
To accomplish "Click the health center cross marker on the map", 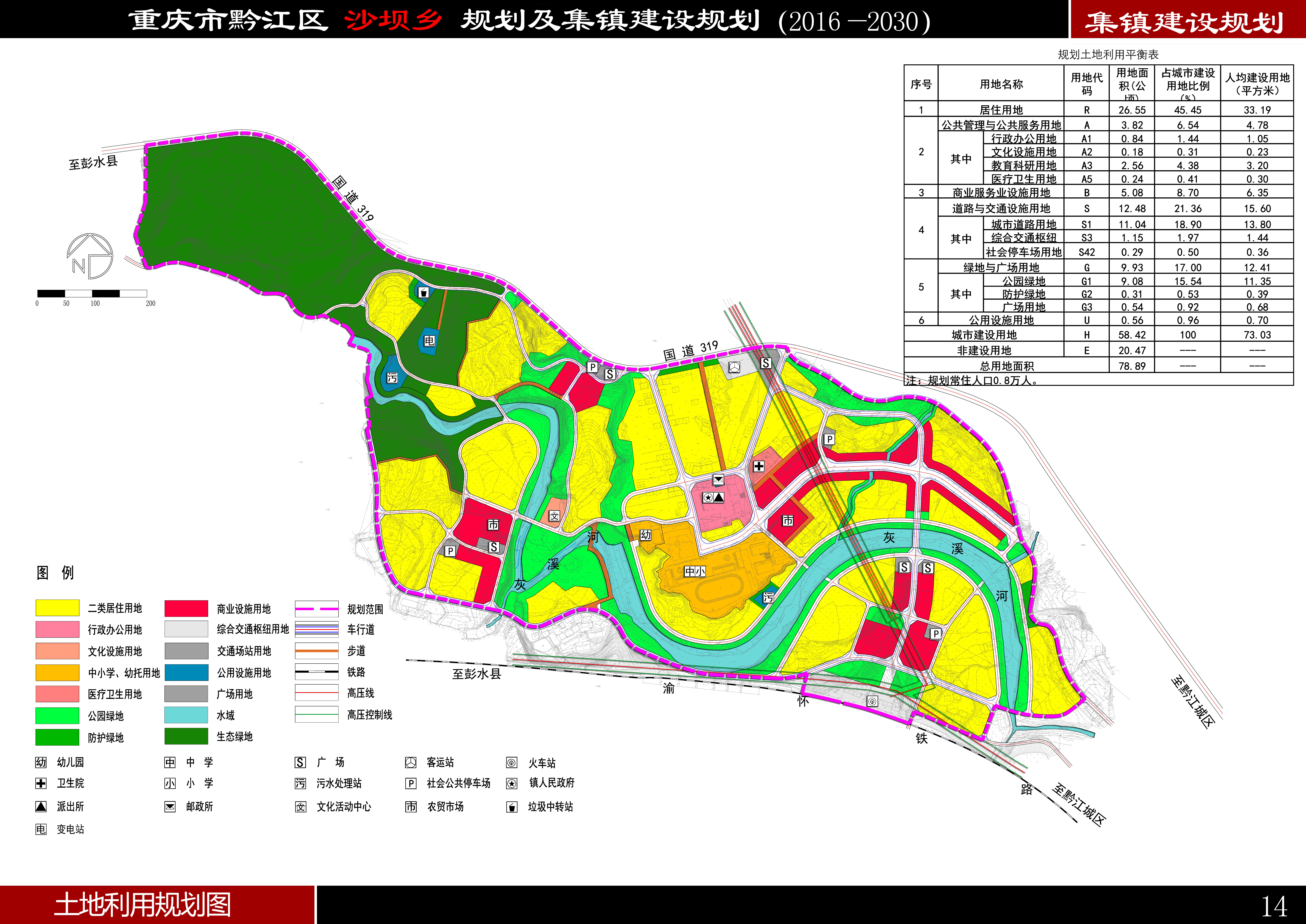I will click(759, 467).
